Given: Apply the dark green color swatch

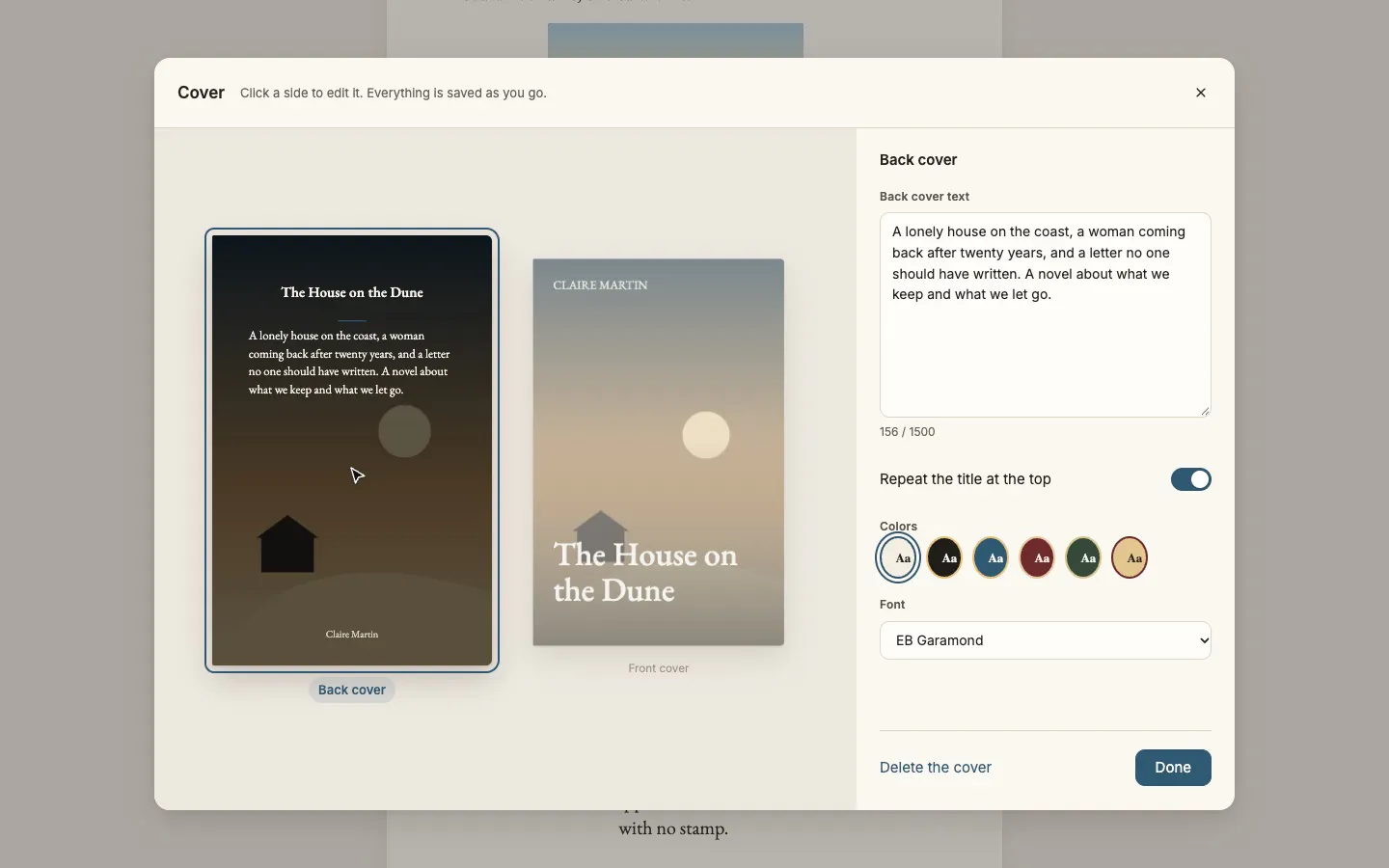Looking at the screenshot, I should point(1084,557).
